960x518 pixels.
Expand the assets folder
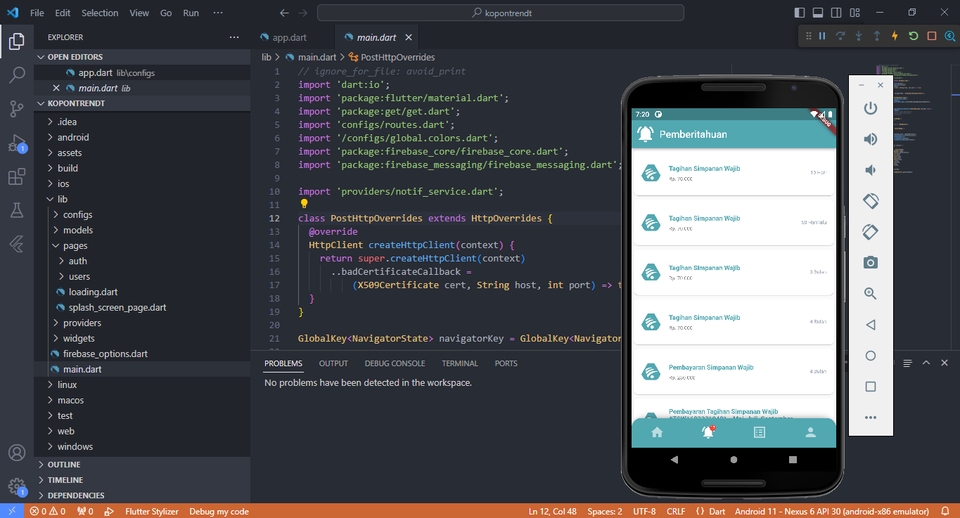(69, 152)
